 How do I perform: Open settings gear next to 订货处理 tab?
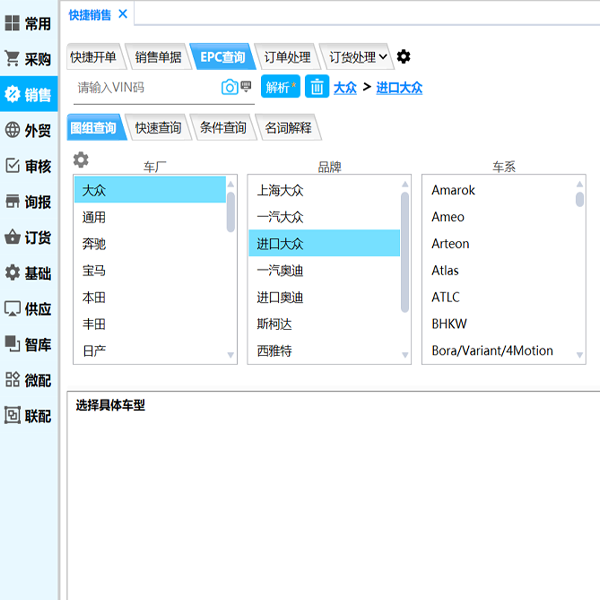coord(403,57)
